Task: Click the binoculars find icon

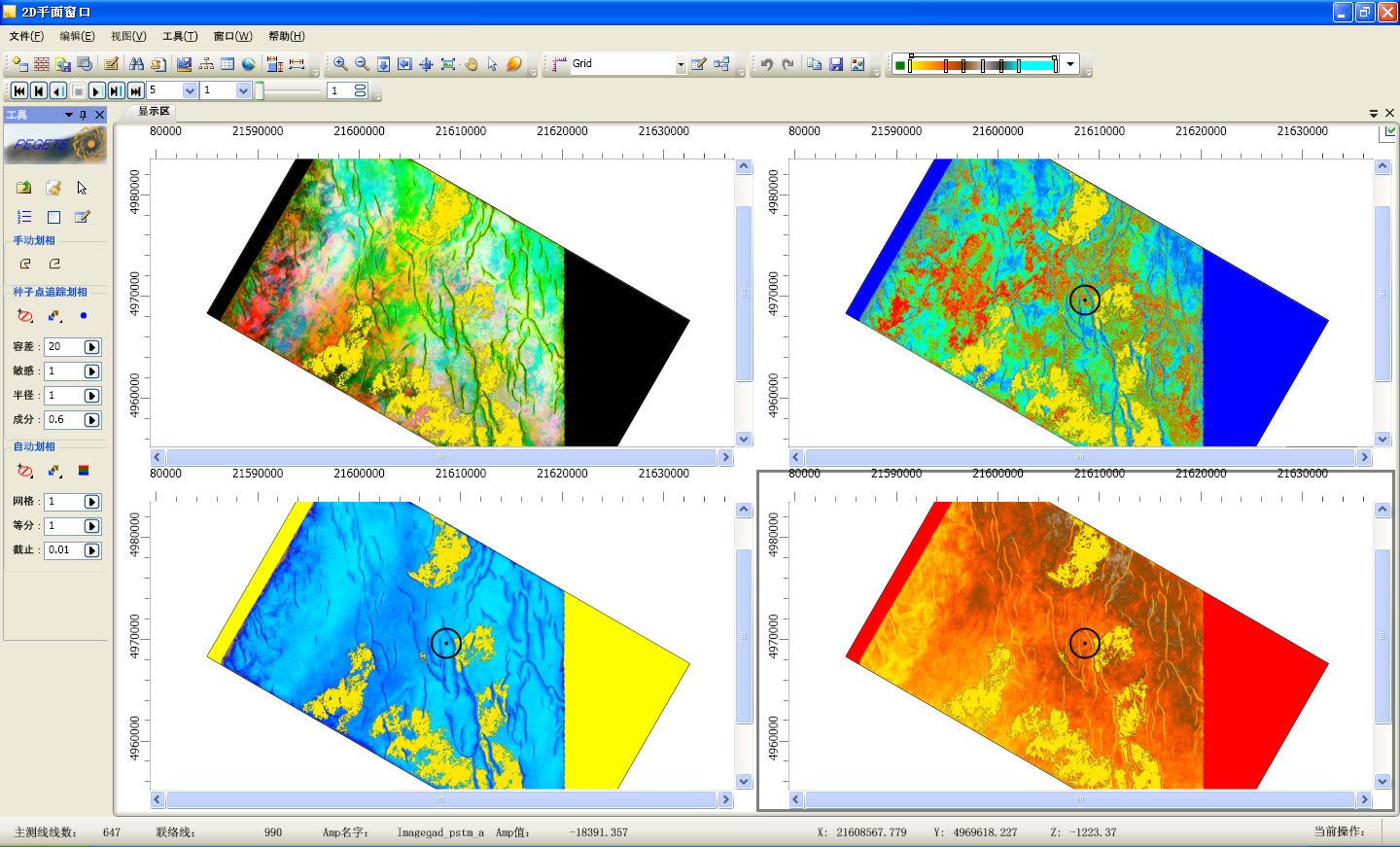Action: [136, 64]
